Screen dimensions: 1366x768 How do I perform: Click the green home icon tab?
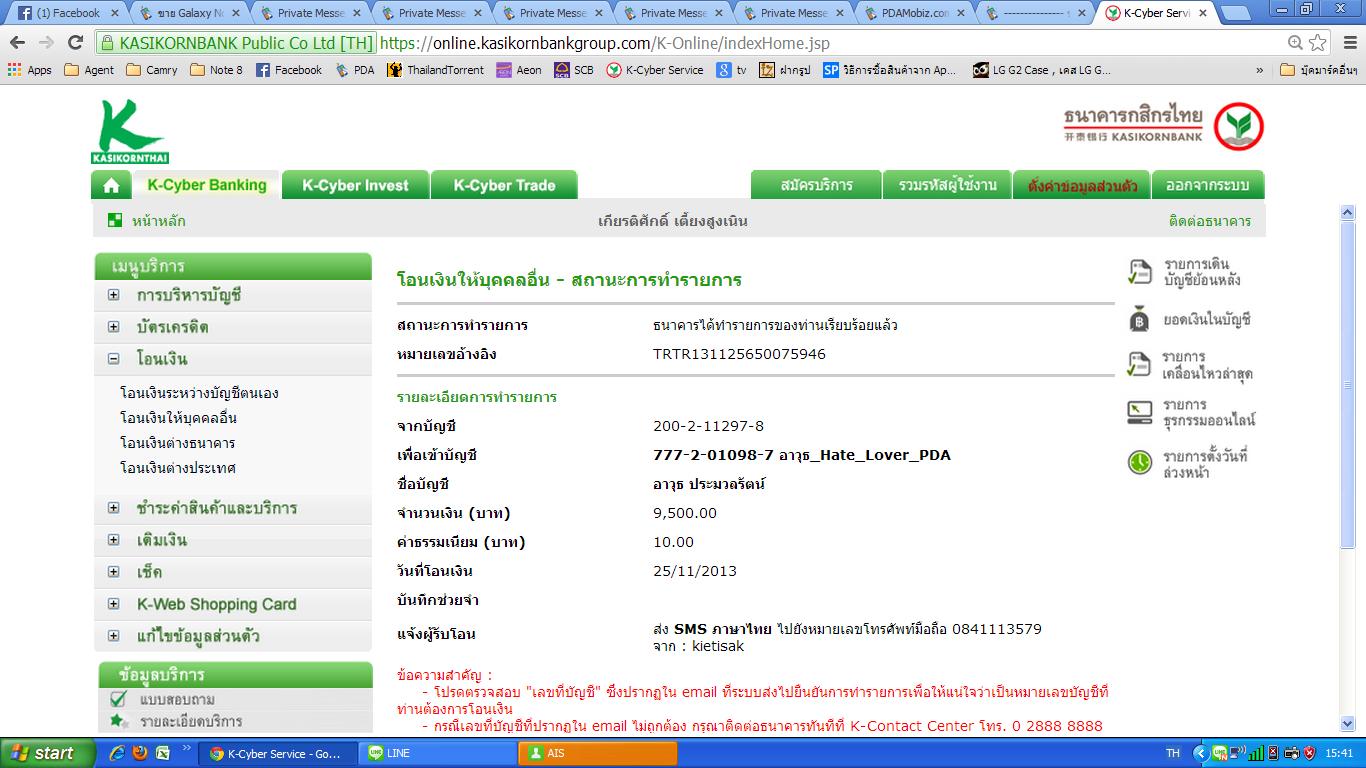(111, 185)
